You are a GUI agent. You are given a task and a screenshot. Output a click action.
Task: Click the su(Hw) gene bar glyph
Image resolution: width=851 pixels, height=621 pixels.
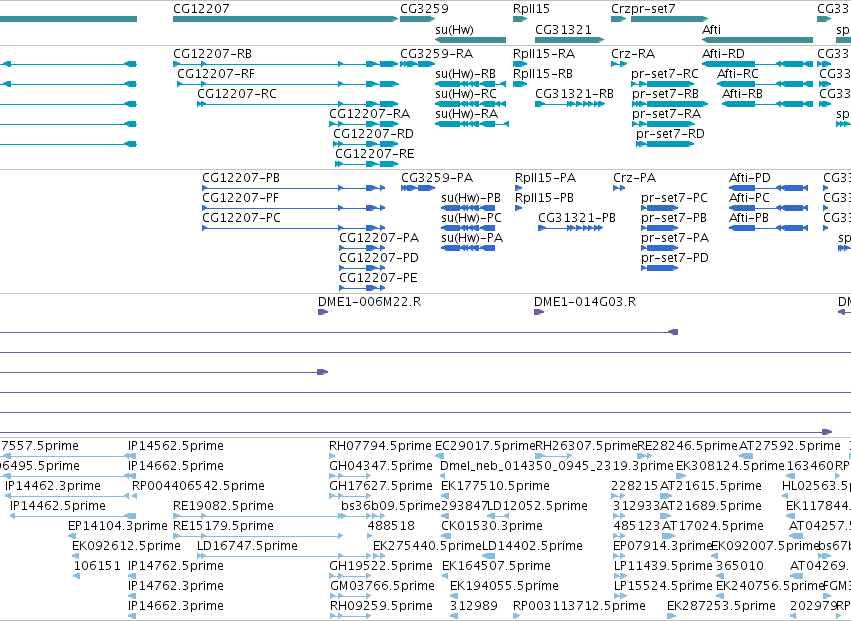tap(471, 40)
